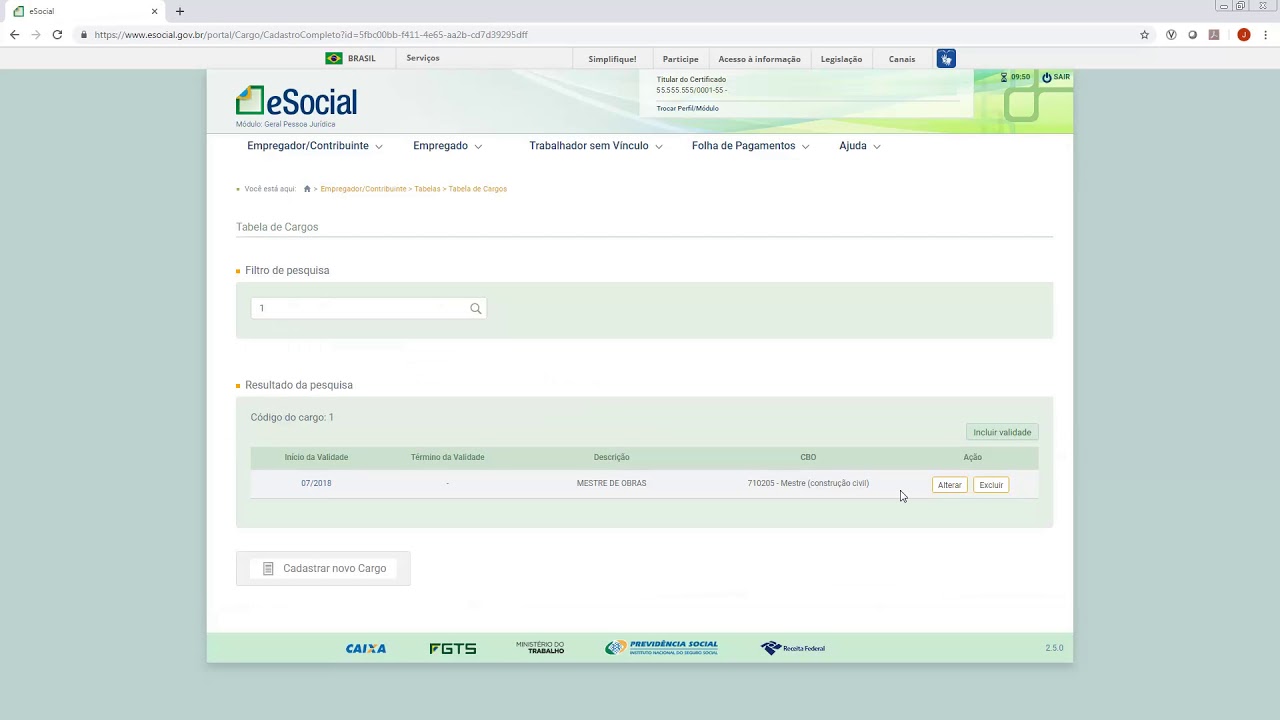Click the Receita Federal logo

[793, 648]
